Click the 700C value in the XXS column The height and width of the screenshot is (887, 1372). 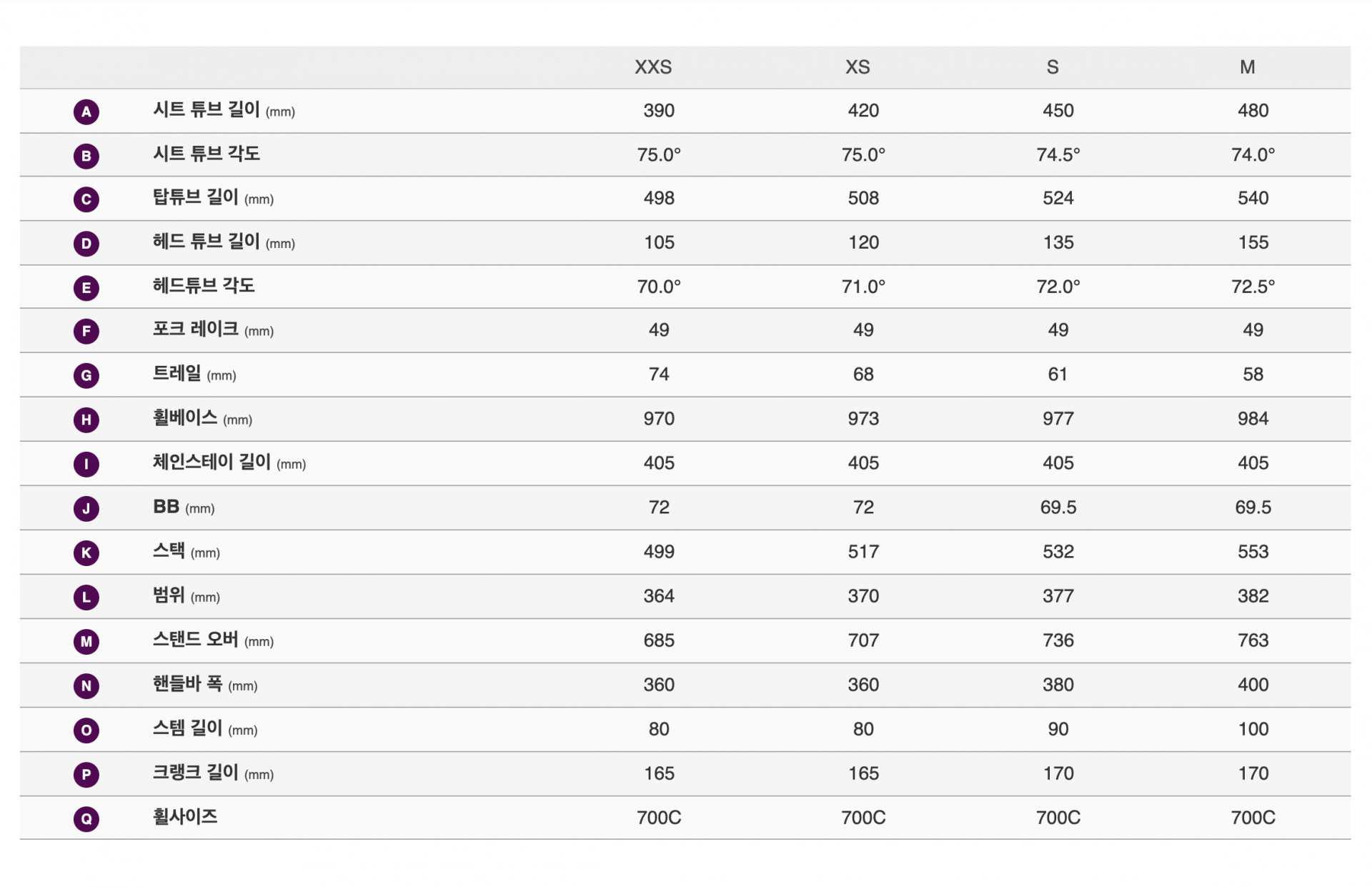pyautogui.click(x=659, y=818)
